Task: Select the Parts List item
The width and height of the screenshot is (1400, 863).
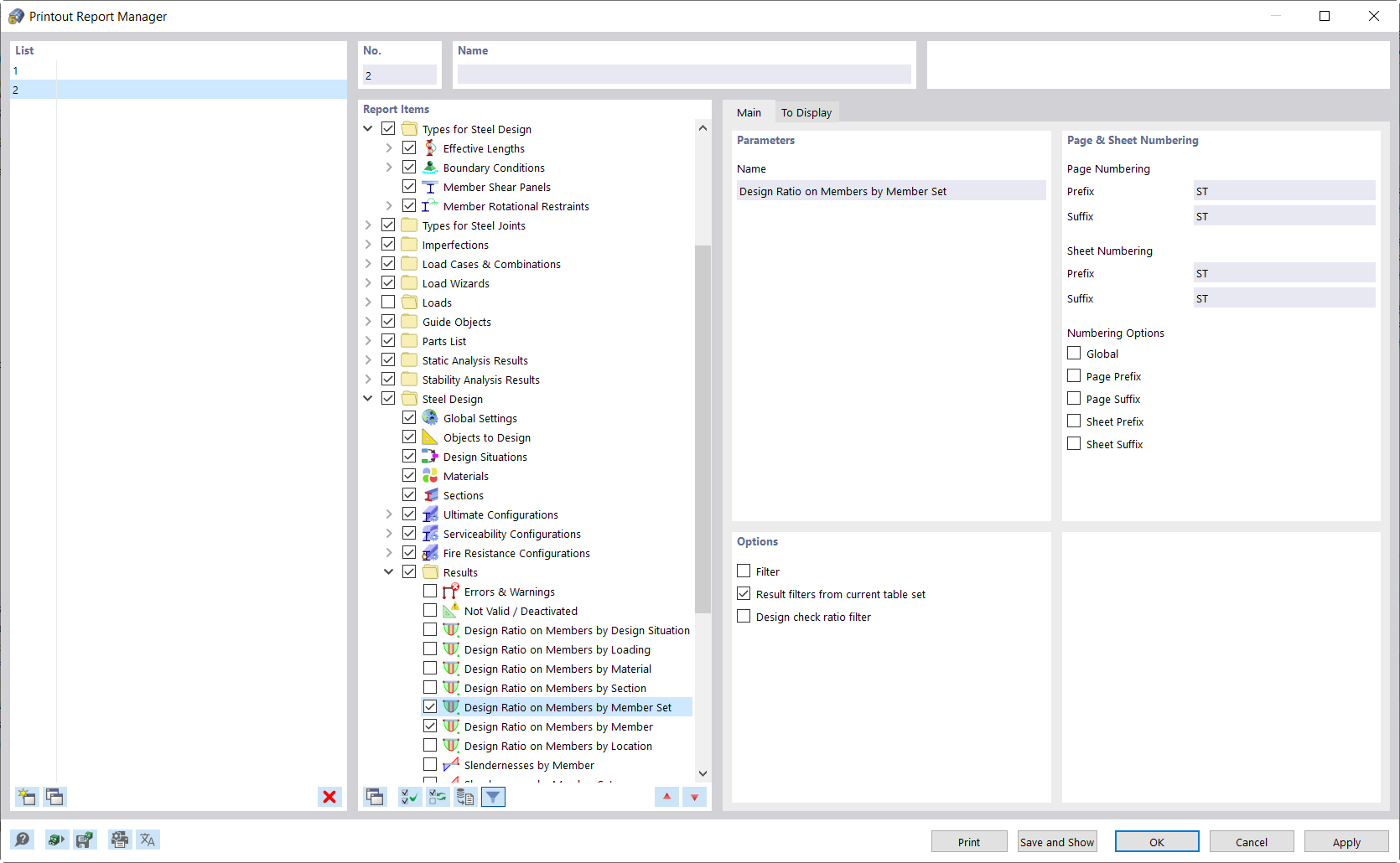Action: tap(444, 341)
